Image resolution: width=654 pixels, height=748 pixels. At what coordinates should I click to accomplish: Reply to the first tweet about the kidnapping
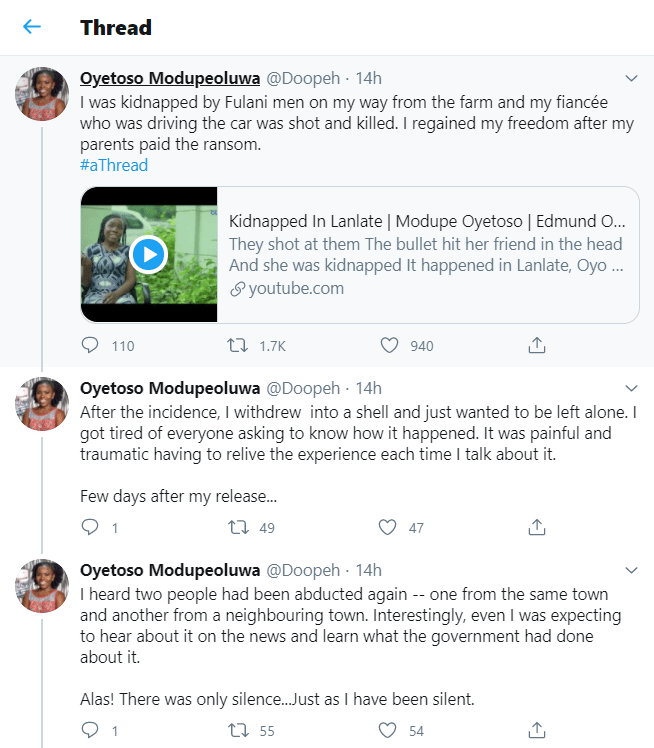click(x=91, y=346)
